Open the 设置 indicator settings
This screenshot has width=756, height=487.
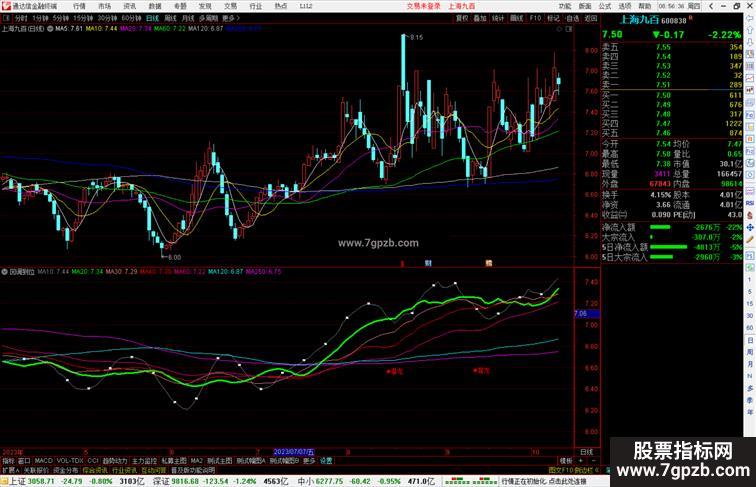click(326, 460)
